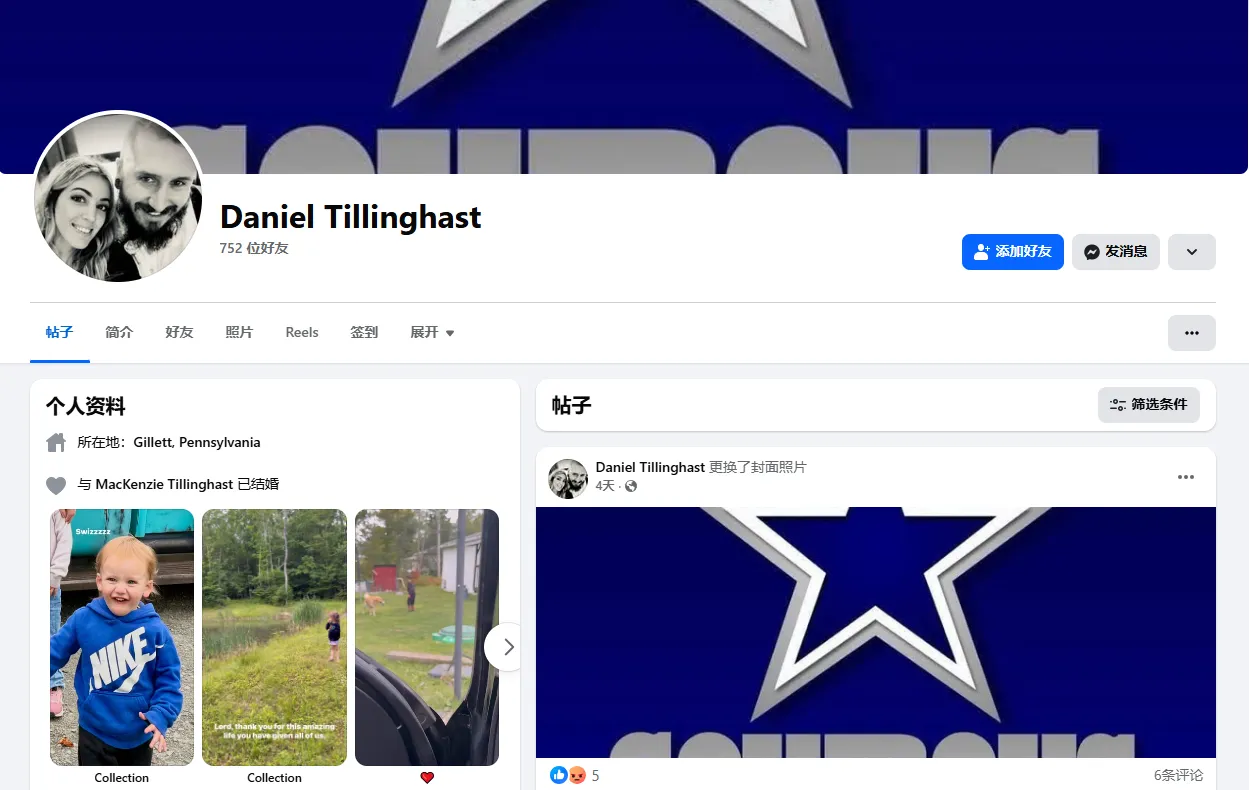
Task: Switch to the 好友 tab
Action: [x=179, y=332]
